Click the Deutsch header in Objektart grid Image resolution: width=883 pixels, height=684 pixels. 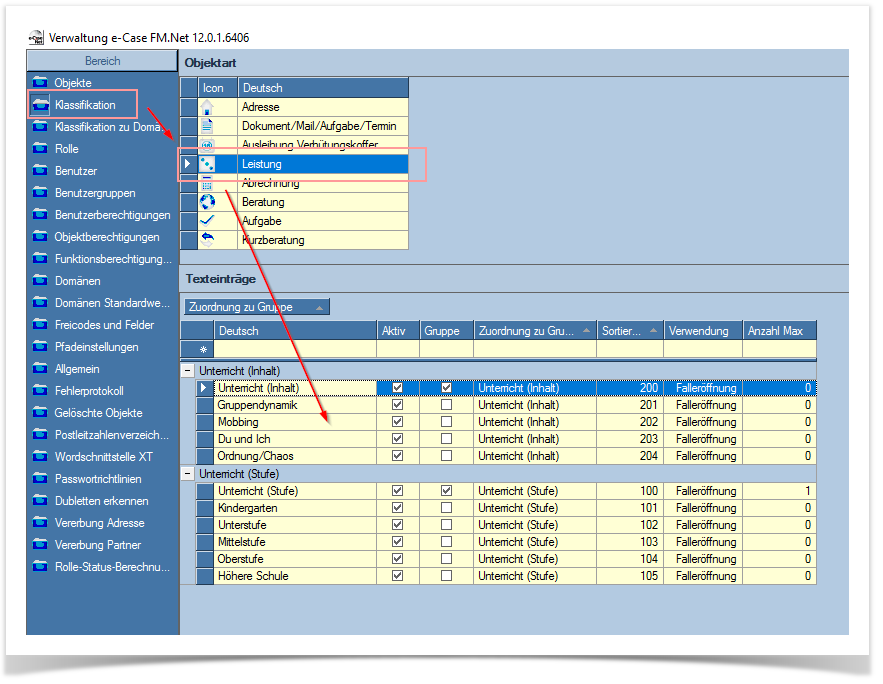323,88
